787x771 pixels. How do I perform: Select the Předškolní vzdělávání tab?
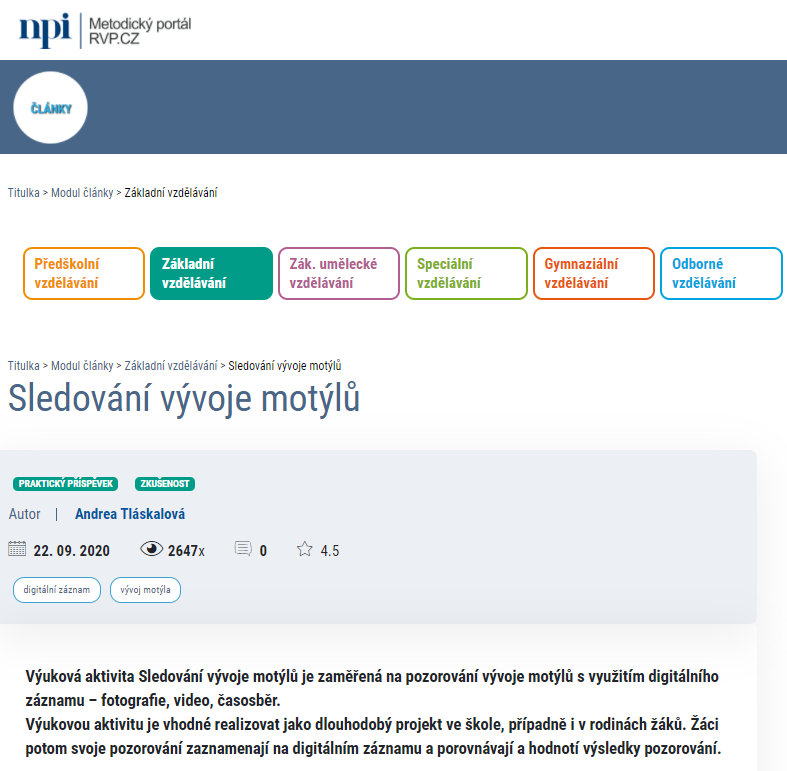click(84, 274)
